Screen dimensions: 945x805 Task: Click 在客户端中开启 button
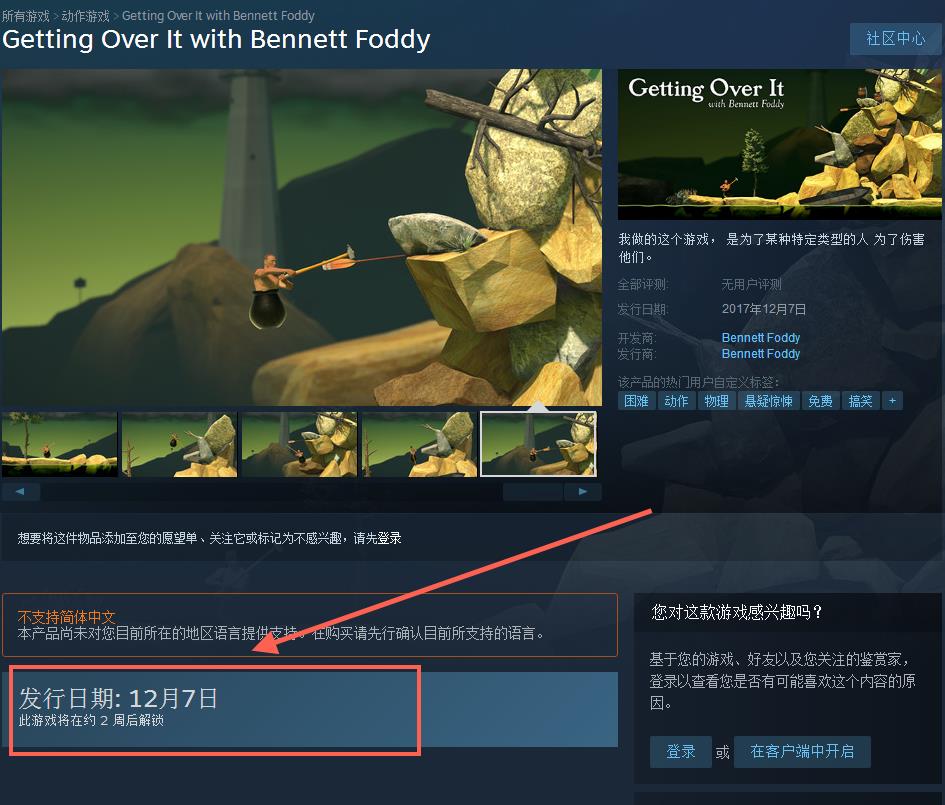click(x=802, y=751)
